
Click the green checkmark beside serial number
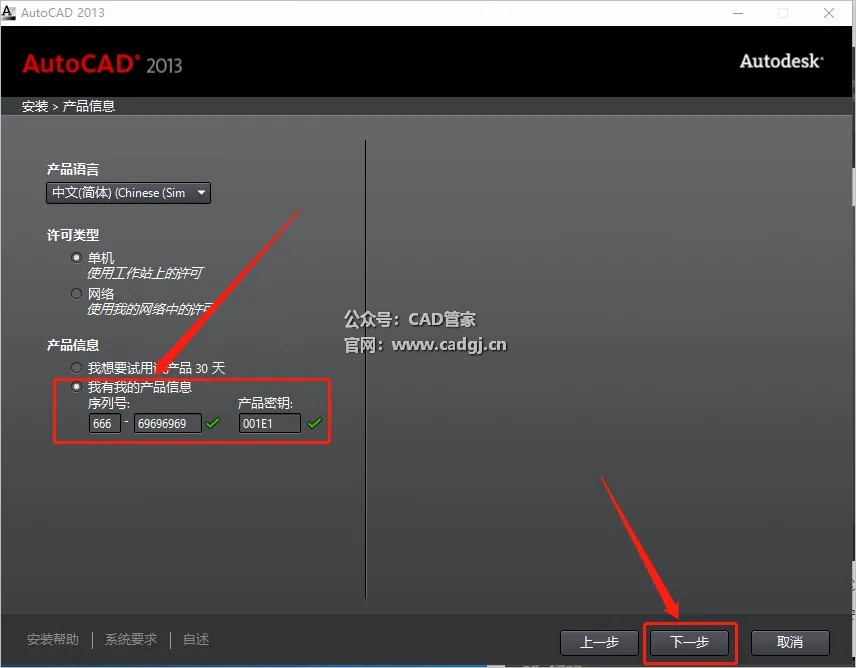pos(213,423)
